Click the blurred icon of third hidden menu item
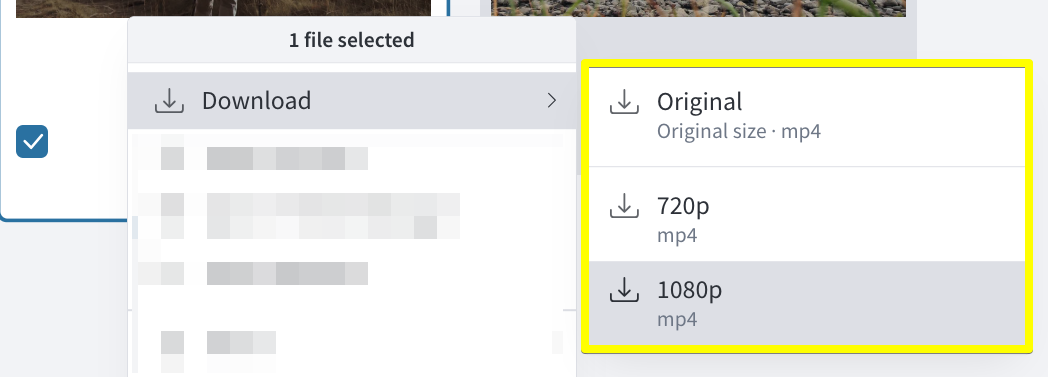Viewport: 1048px width, 377px height. click(172, 273)
